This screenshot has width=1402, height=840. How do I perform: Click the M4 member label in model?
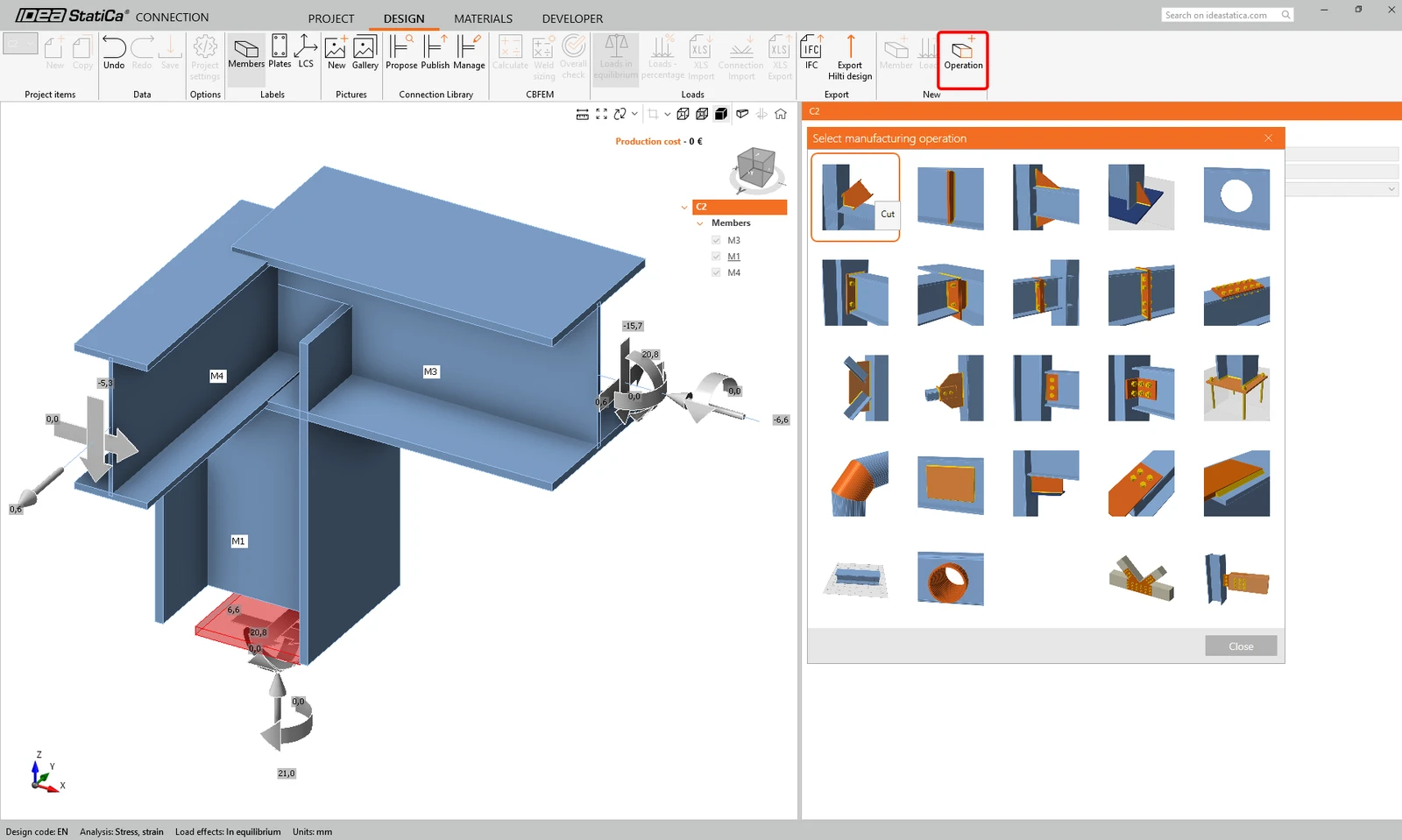(x=217, y=377)
